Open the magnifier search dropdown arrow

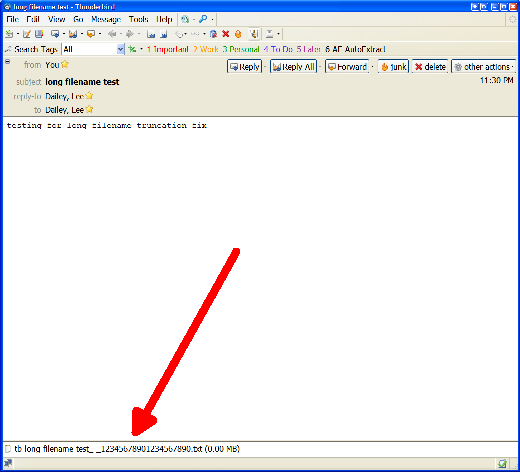[212, 19]
